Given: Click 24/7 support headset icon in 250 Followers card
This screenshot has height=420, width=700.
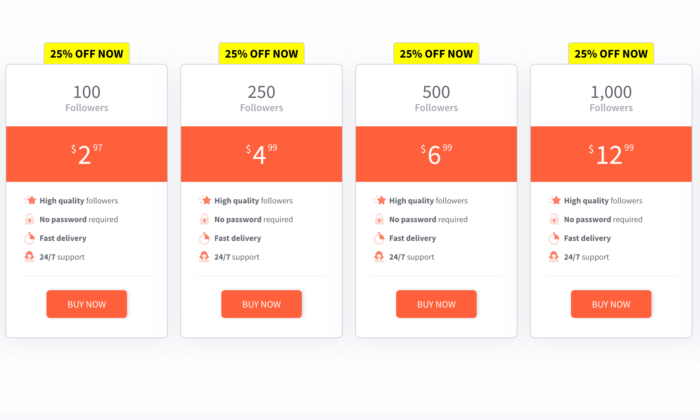Looking at the screenshot, I should pos(204,257).
